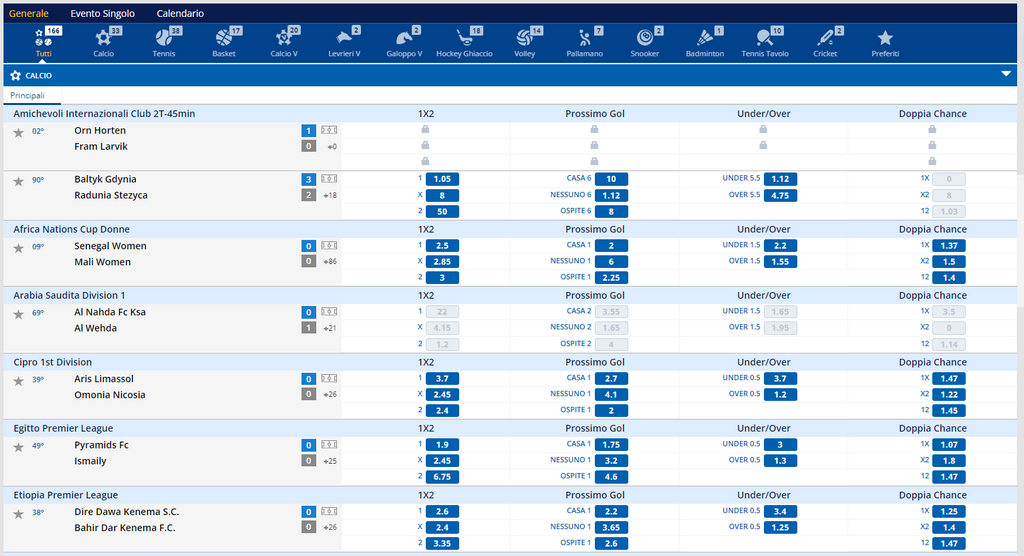This screenshot has width=1024, height=556.
Task: Open pitch view for Baltyk Gdynia match
Action: point(329,179)
